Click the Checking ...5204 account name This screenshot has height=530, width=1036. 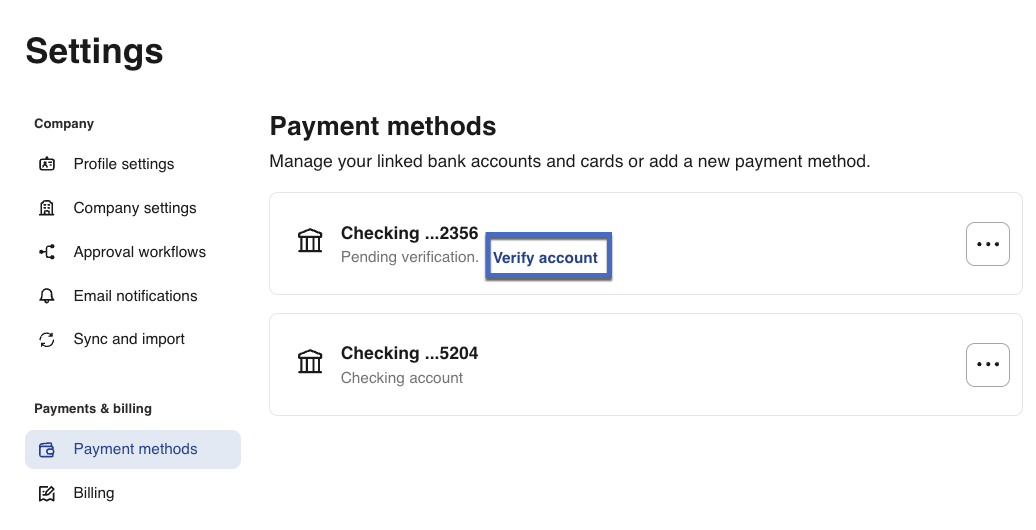409,353
